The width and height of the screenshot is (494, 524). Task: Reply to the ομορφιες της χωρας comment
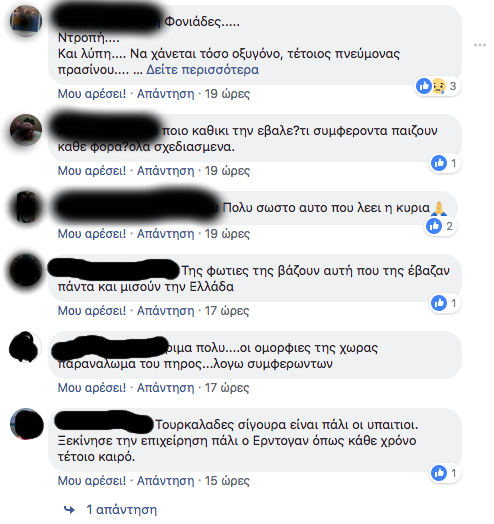(x=165, y=388)
